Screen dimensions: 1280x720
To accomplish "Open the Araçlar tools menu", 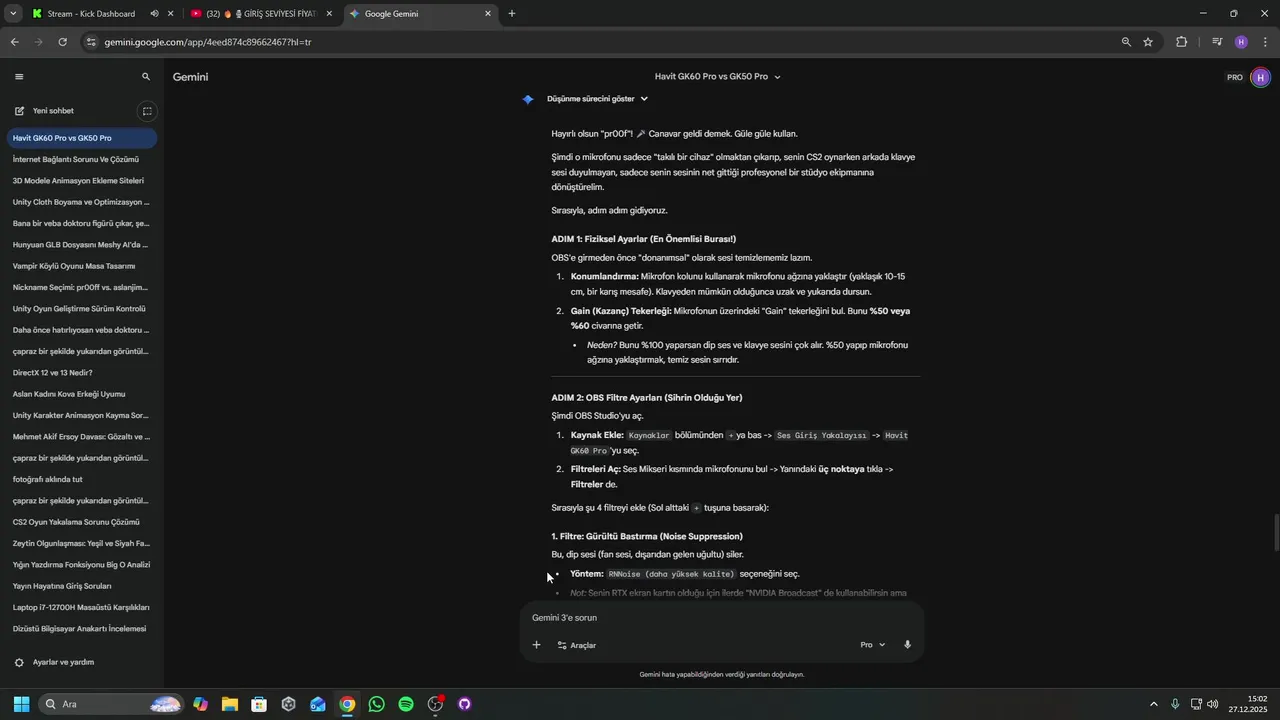I will tap(577, 645).
